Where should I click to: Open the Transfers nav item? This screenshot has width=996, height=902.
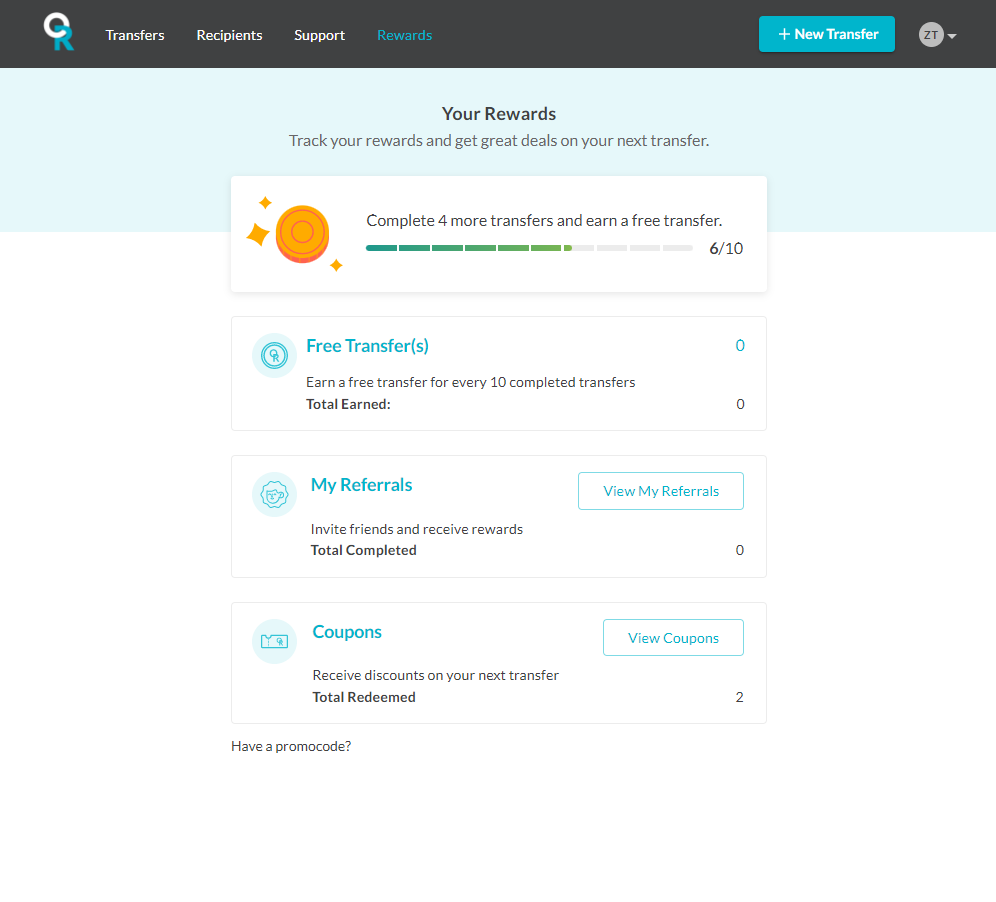tap(135, 35)
